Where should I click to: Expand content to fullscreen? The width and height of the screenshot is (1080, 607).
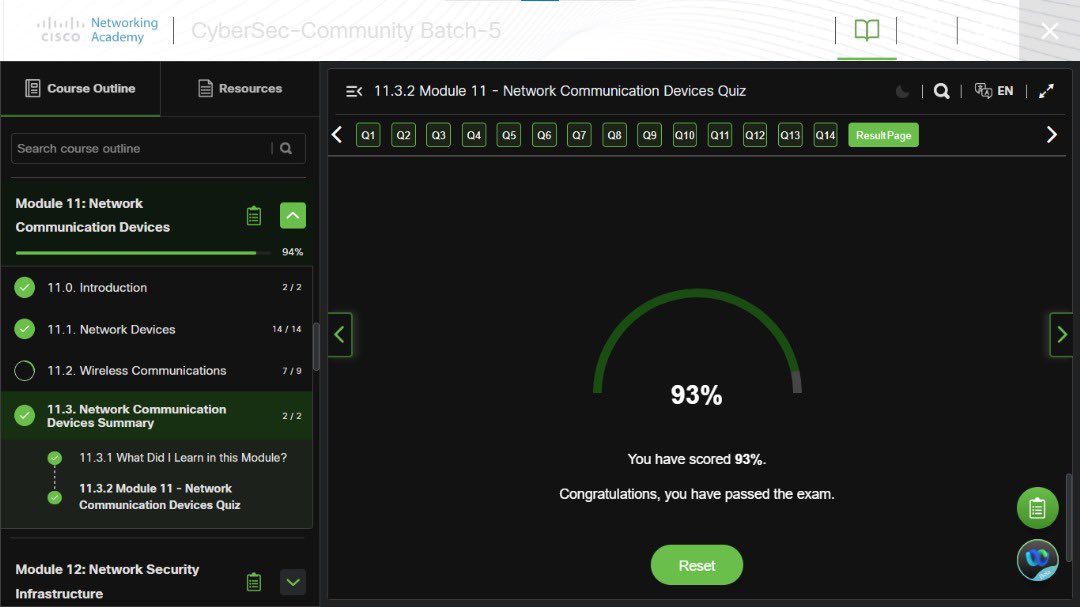(1046, 91)
